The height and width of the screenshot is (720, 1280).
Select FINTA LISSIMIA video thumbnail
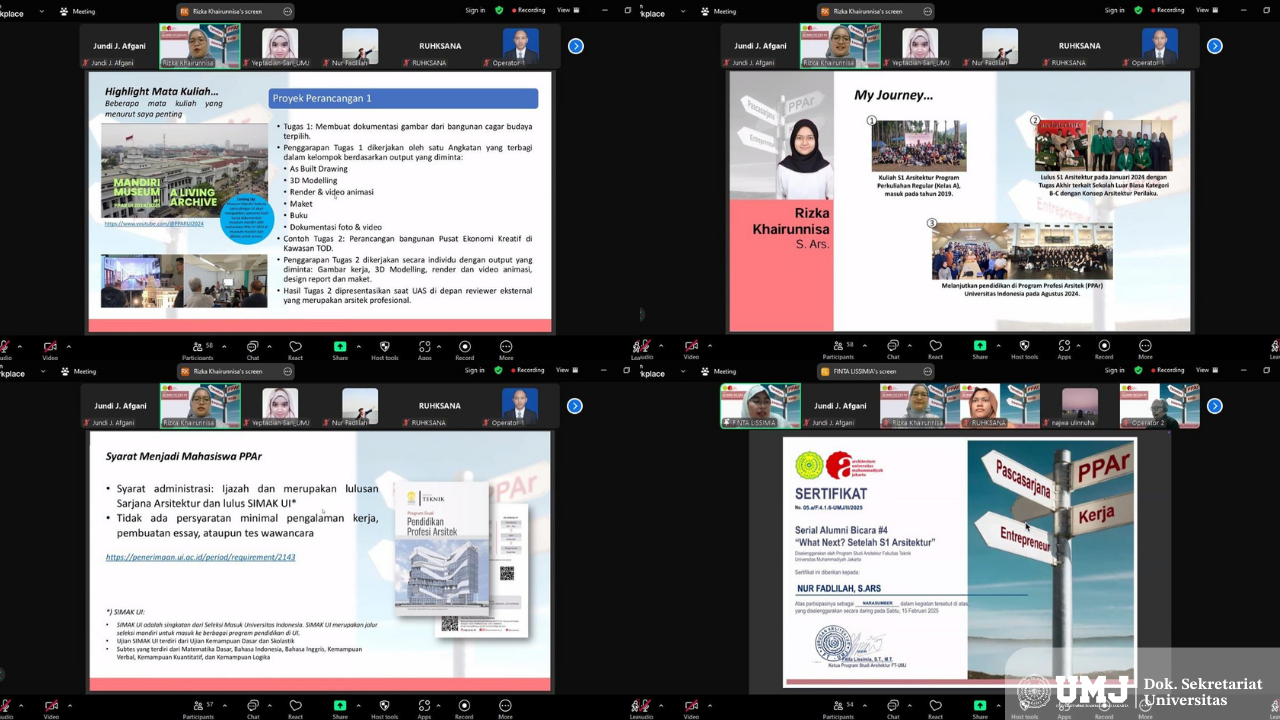coord(760,406)
